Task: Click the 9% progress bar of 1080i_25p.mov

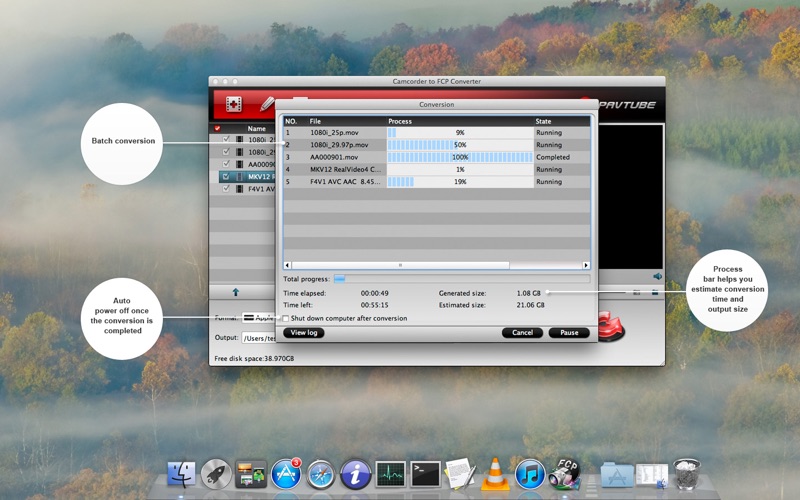Action: [460, 133]
